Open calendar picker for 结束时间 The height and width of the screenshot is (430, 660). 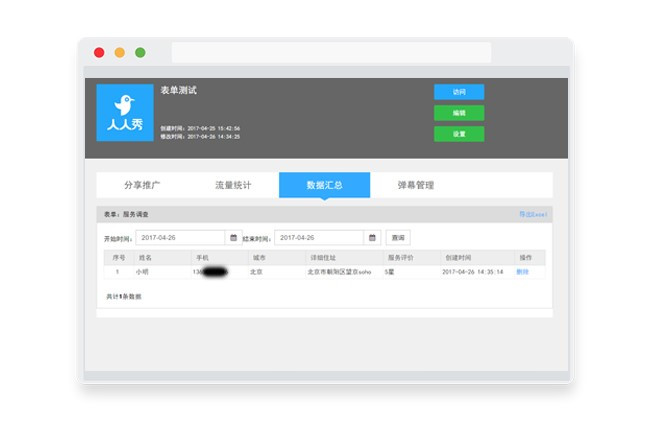372,238
